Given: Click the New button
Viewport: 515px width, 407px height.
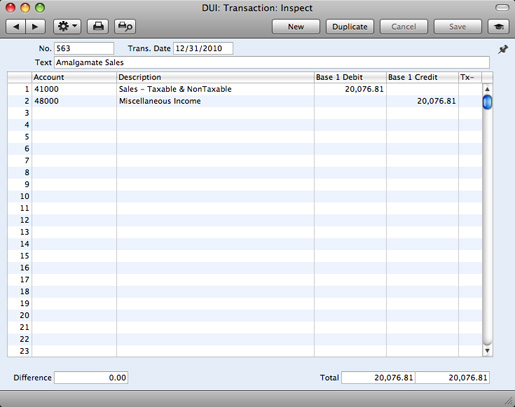Looking at the screenshot, I should point(296,27).
